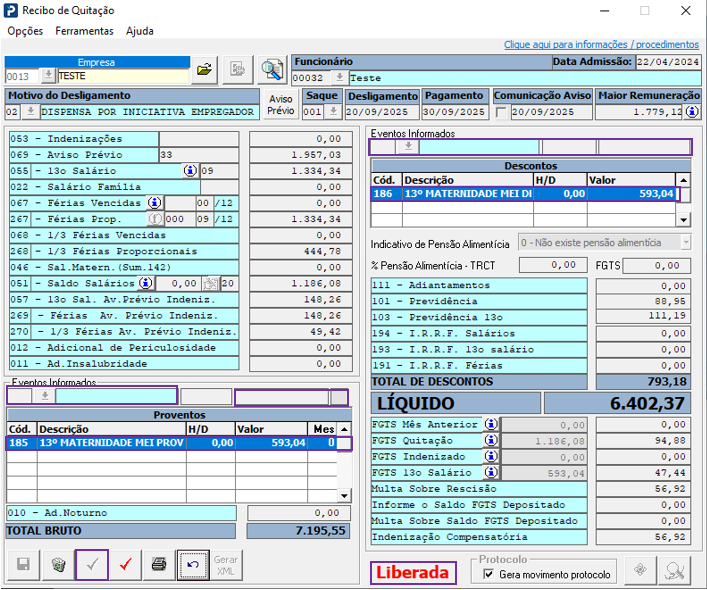The height and width of the screenshot is (590, 707).
Task: Click the informações / procedimentos link
Action: tap(601, 45)
